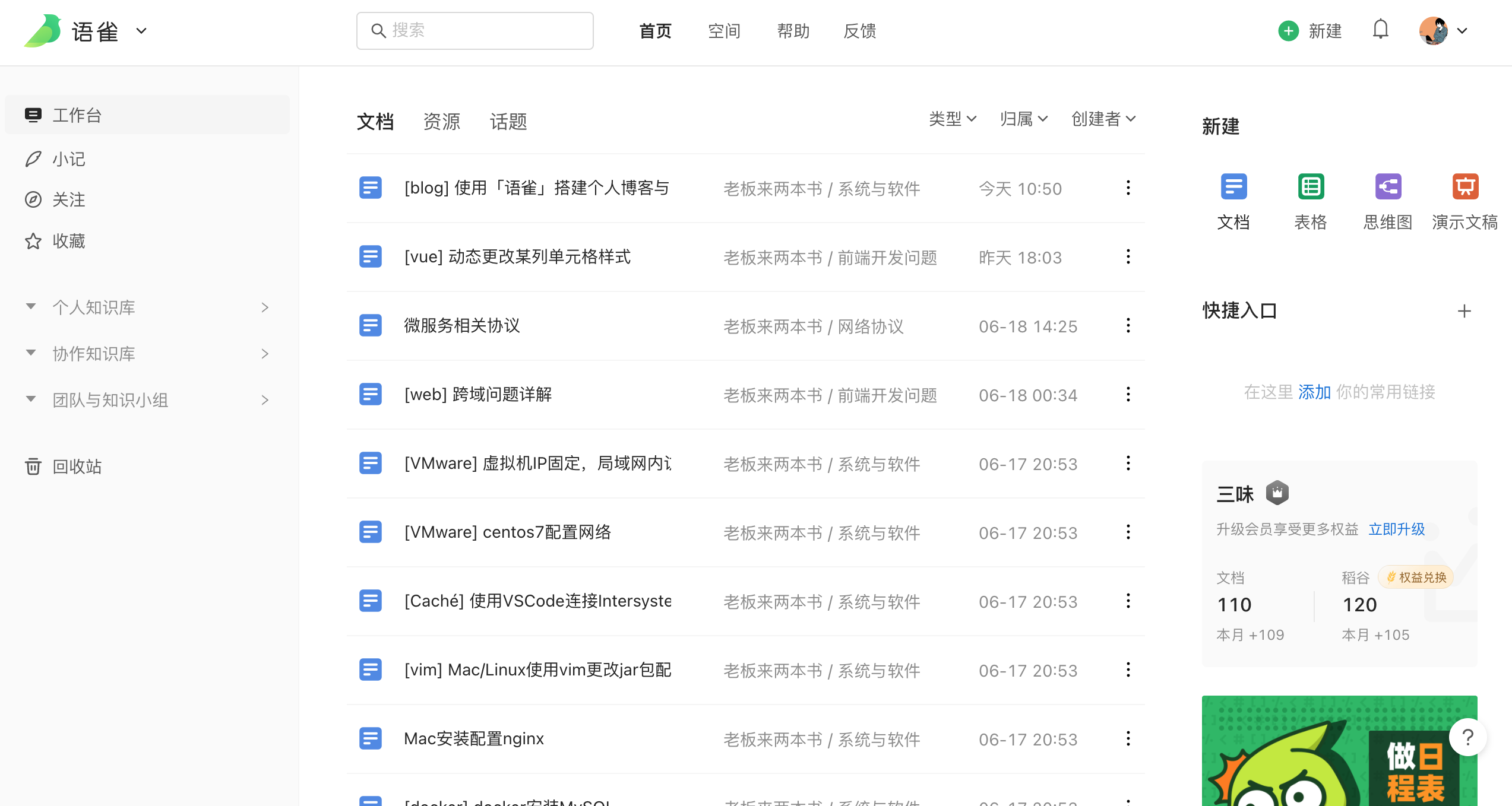Open the notification bell
Viewport: 1512px width, 806px height.
[1380, 30]
